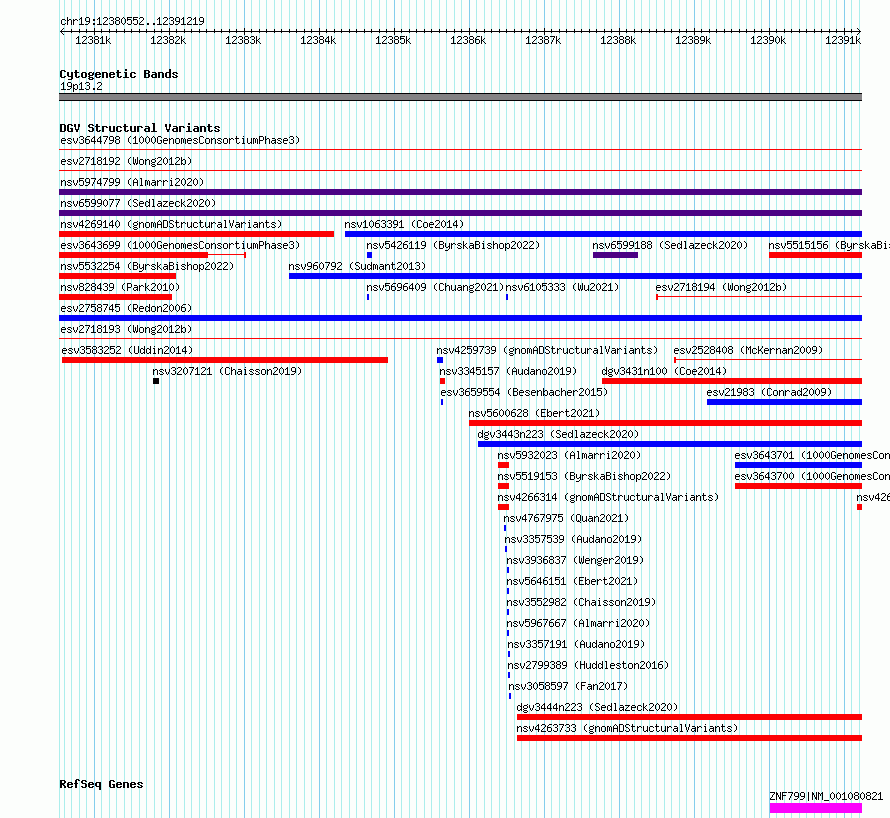The height and width of the screenshot is (818, 890).
Task: Click the esv3659554 (Besenbacher2015) label
Action: [x=524, y=392]
